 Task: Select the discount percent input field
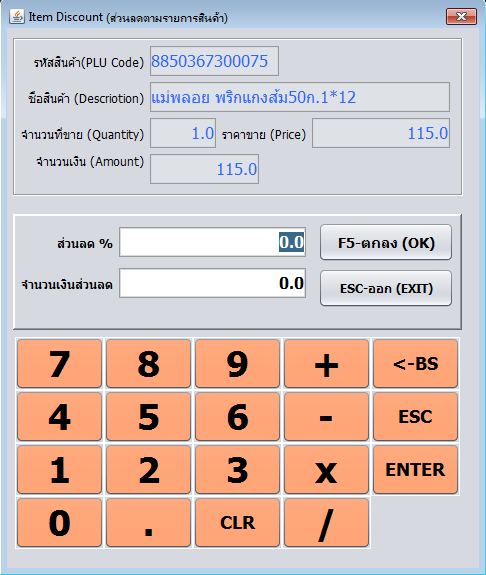click(212, 242)
